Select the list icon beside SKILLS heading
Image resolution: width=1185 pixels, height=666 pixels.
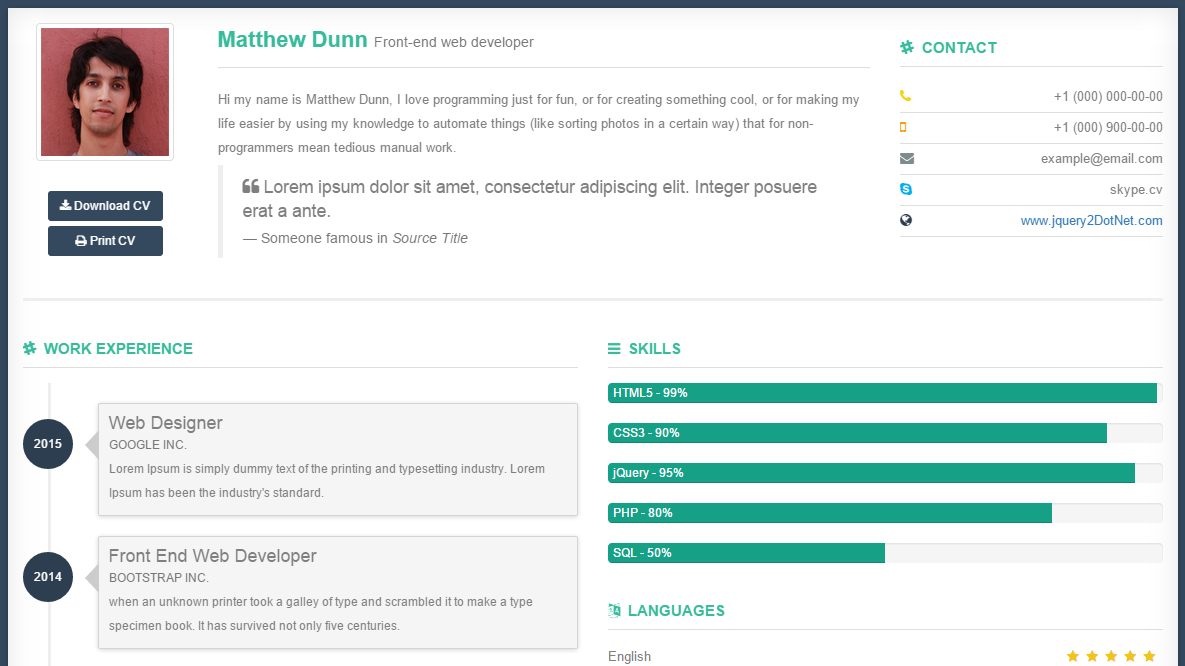pos(612,348)
